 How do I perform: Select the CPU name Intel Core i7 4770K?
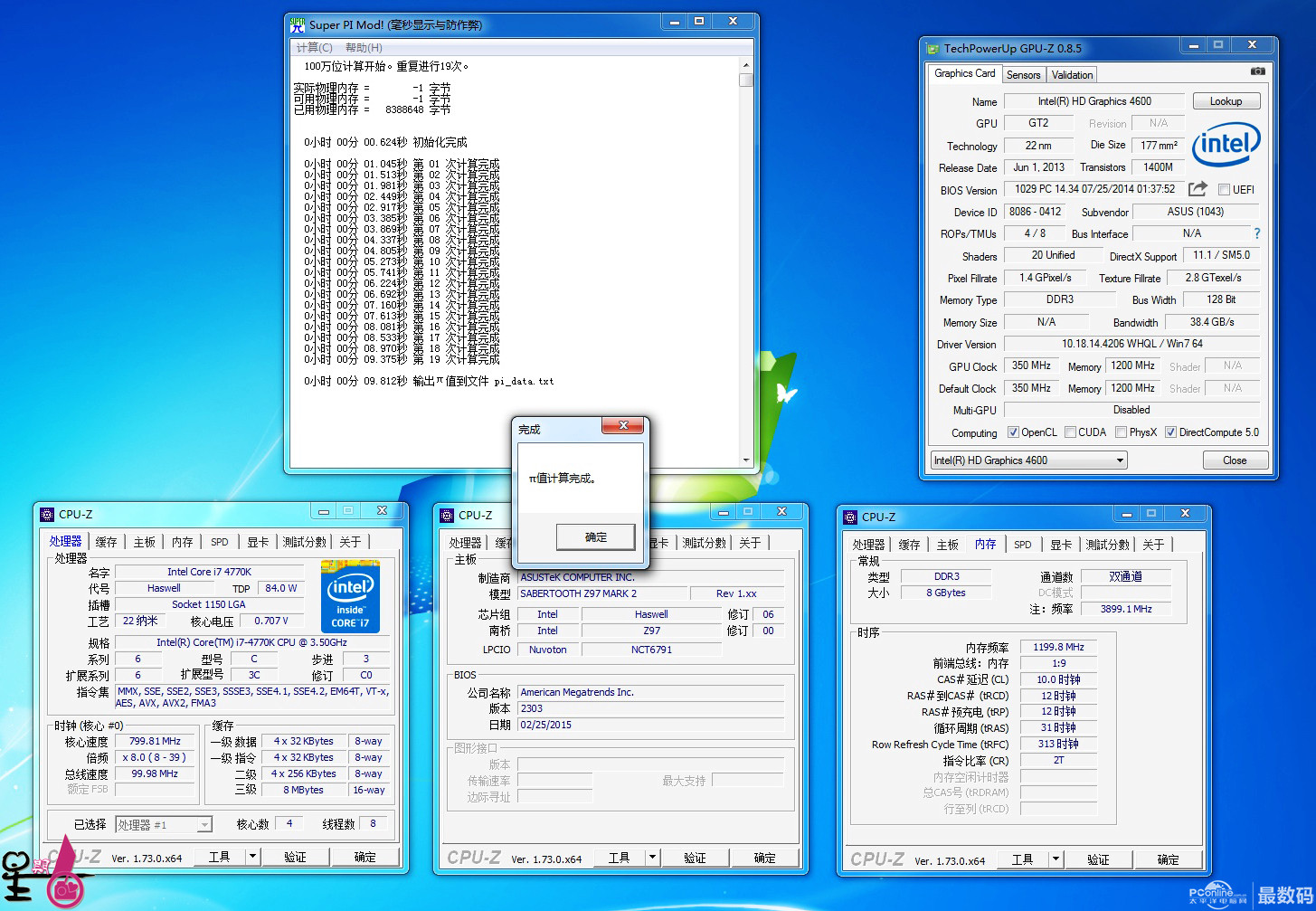point(209,572)
